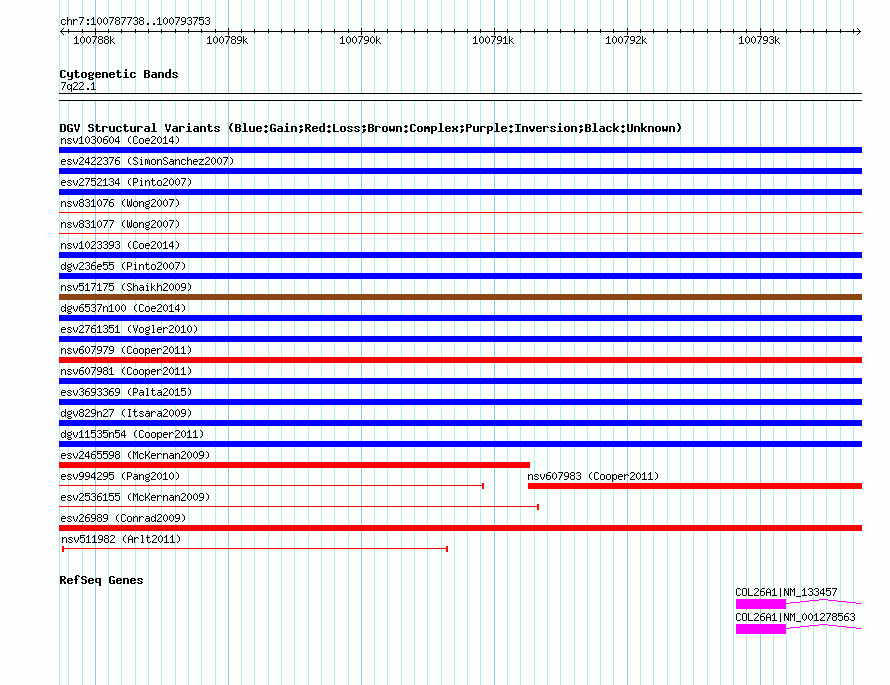890x685 pixels.
Task: Click the blue bar under nsv1023393
Action: pyautogui.click(x=460, y=255)
